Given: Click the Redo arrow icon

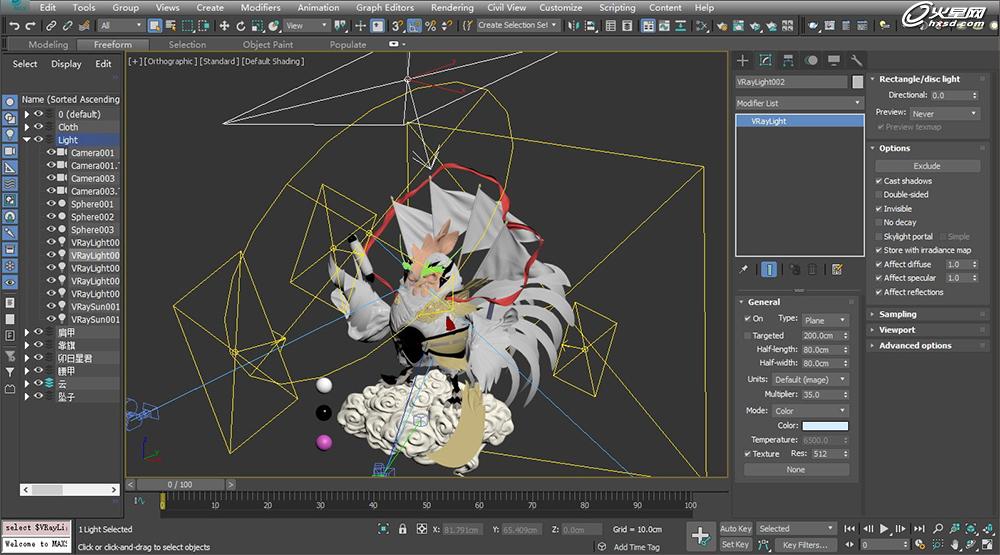Looking at the screenshot, I should (31, 26).
